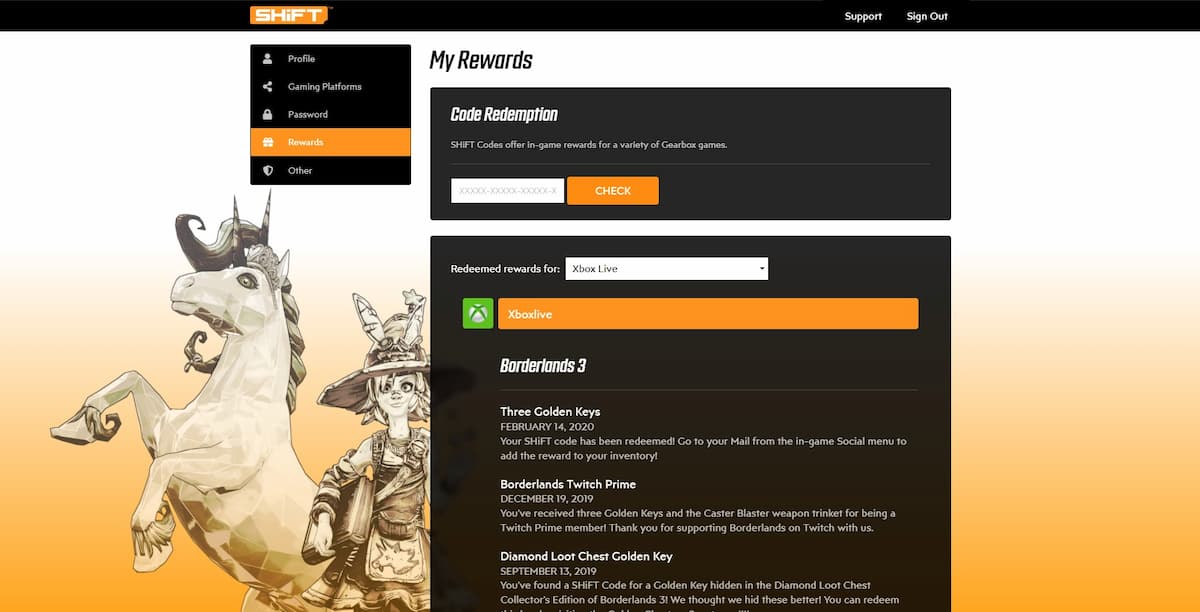Viewport: 1200px width, 612px height.
Task: Open the Xbox Live platform dropdown
Action: [x=666, y=269]
